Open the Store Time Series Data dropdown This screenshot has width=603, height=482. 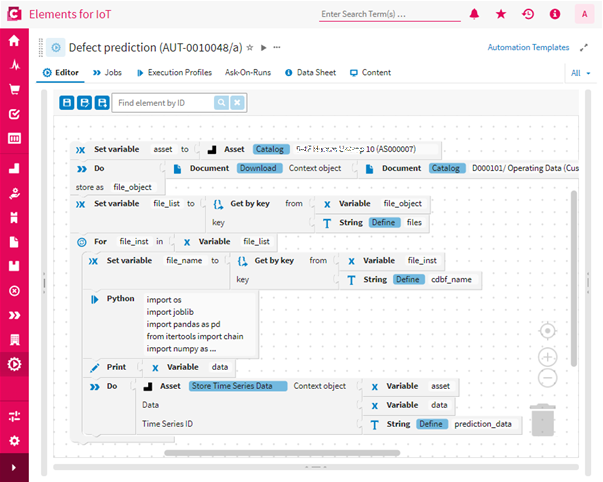tap(238, 386)
